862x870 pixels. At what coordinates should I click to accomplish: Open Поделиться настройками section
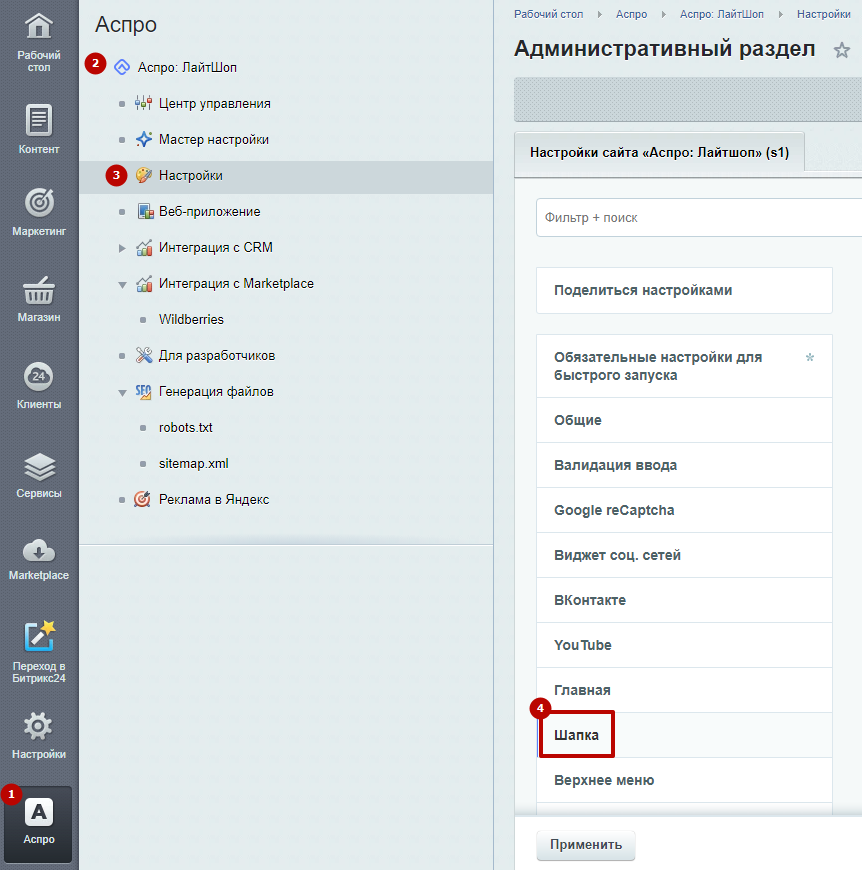tap(684, 290)
